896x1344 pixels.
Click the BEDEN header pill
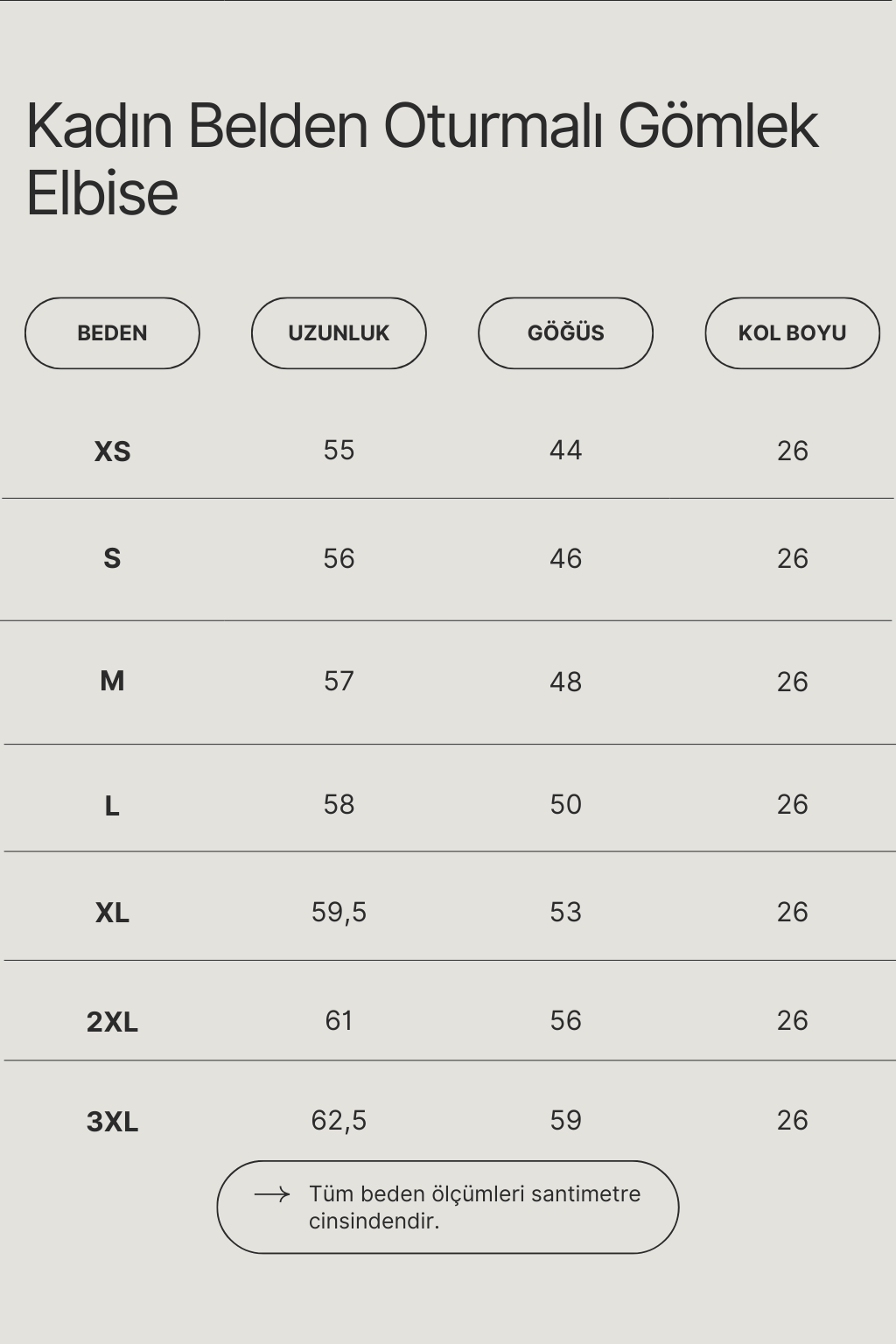tap(112, 333)
